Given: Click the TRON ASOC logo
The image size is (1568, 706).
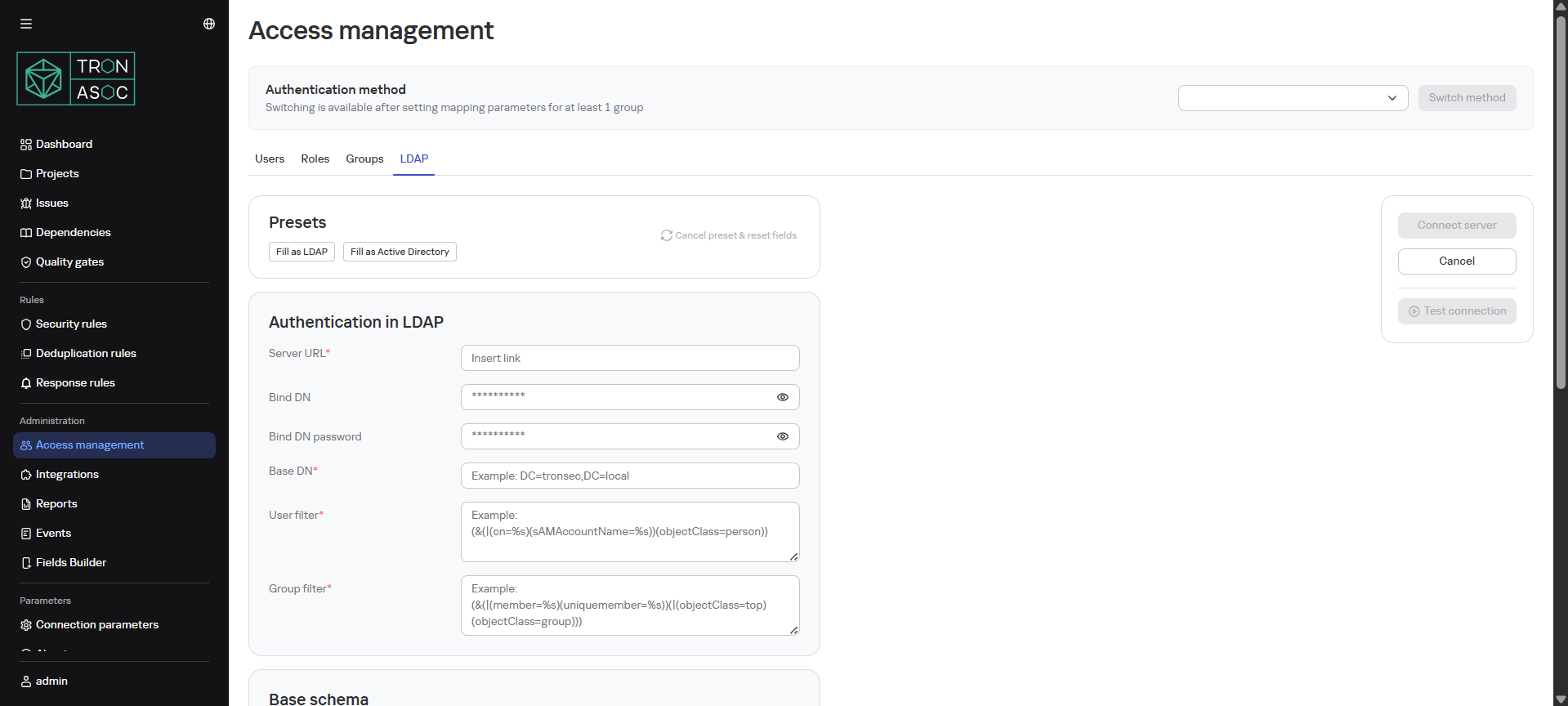Looking at the screenshot, I should tap(76, 79).
